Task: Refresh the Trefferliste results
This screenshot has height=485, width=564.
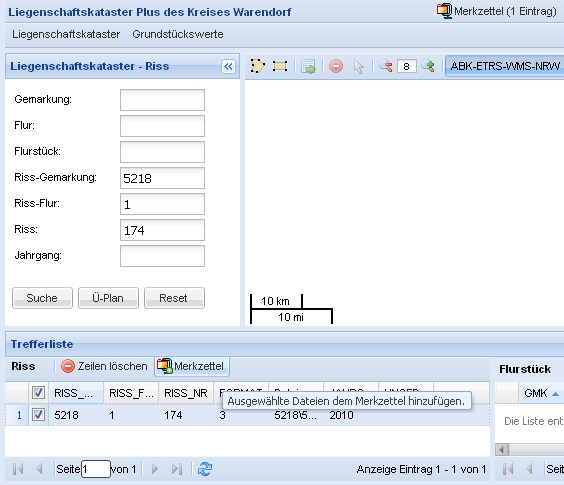Action: tap(205, 469)
